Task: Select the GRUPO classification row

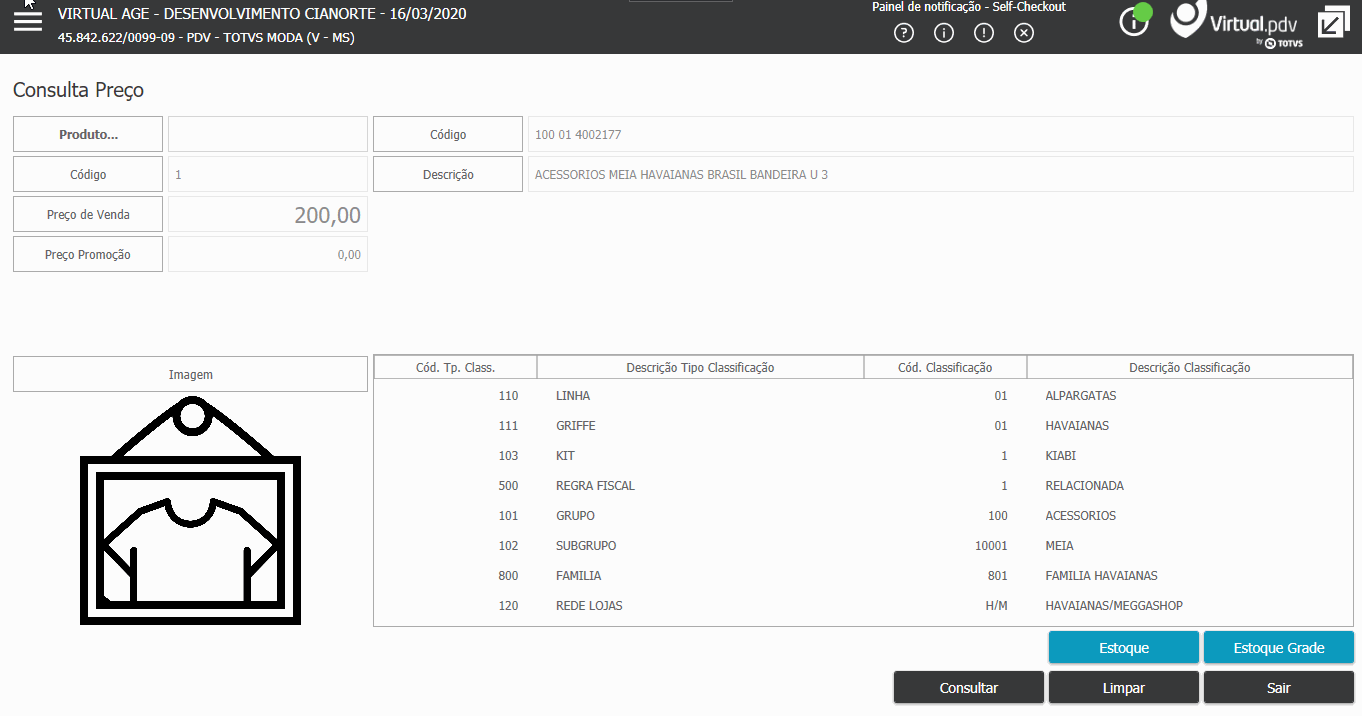Action: pyautogui.click(x=863, y=516)
